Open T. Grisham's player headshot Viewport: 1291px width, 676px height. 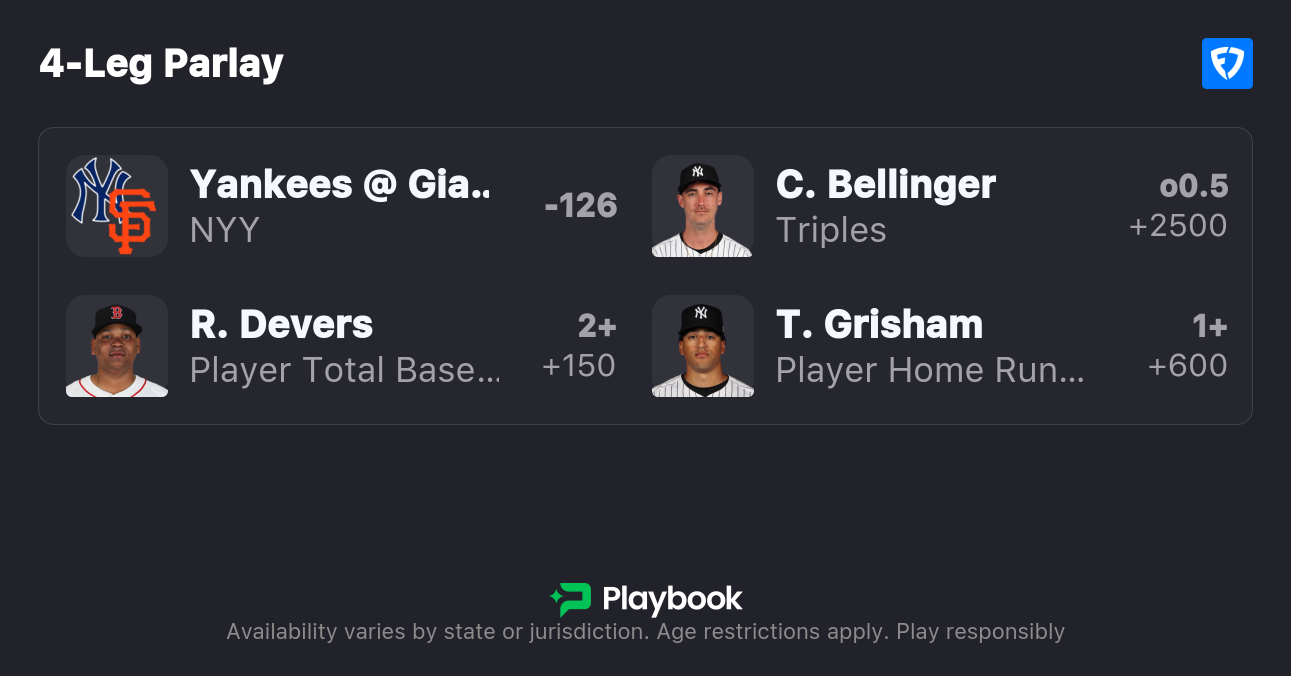(702, 346)
